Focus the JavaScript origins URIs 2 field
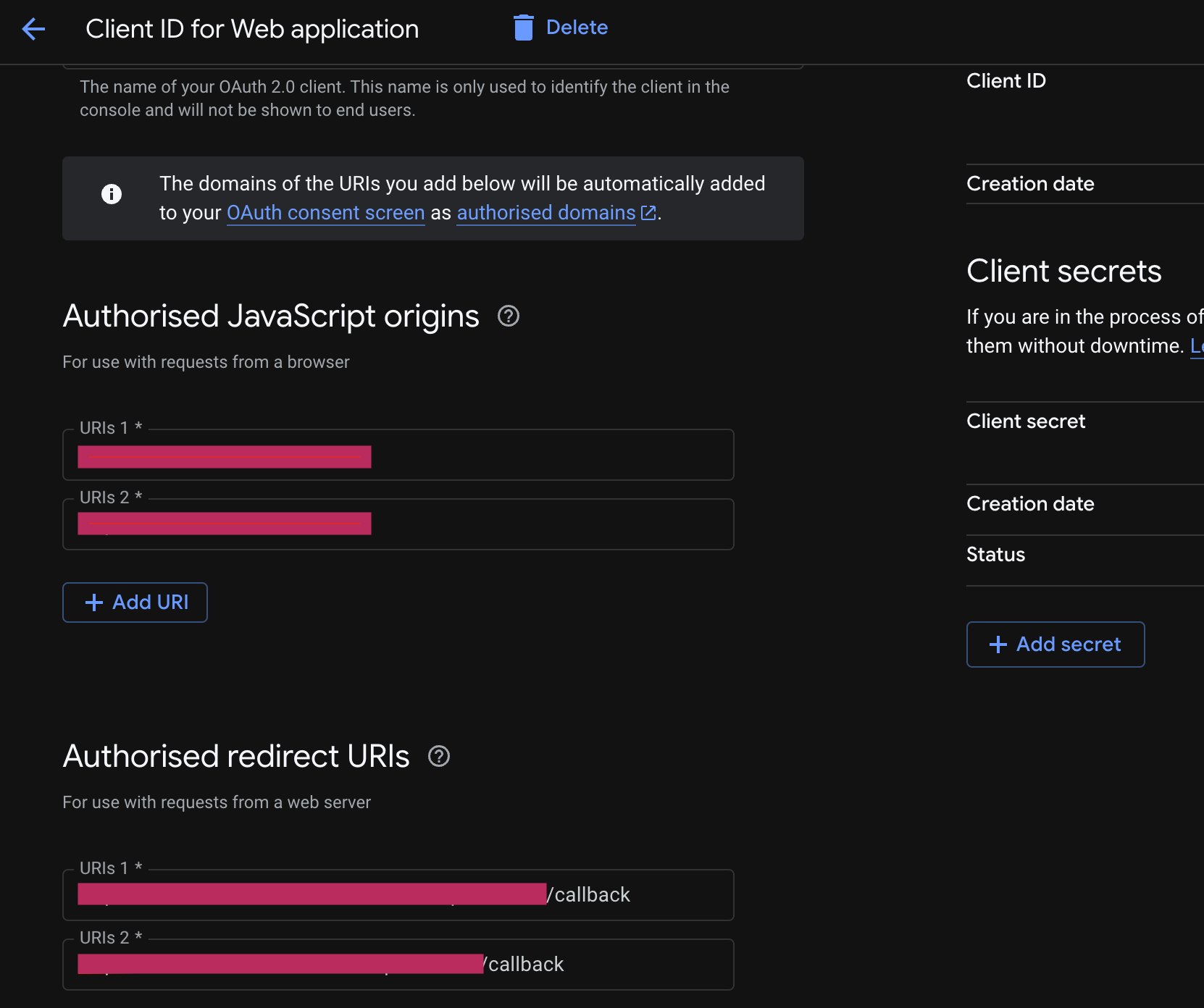 pyautogui.click(x=398, y=524)
